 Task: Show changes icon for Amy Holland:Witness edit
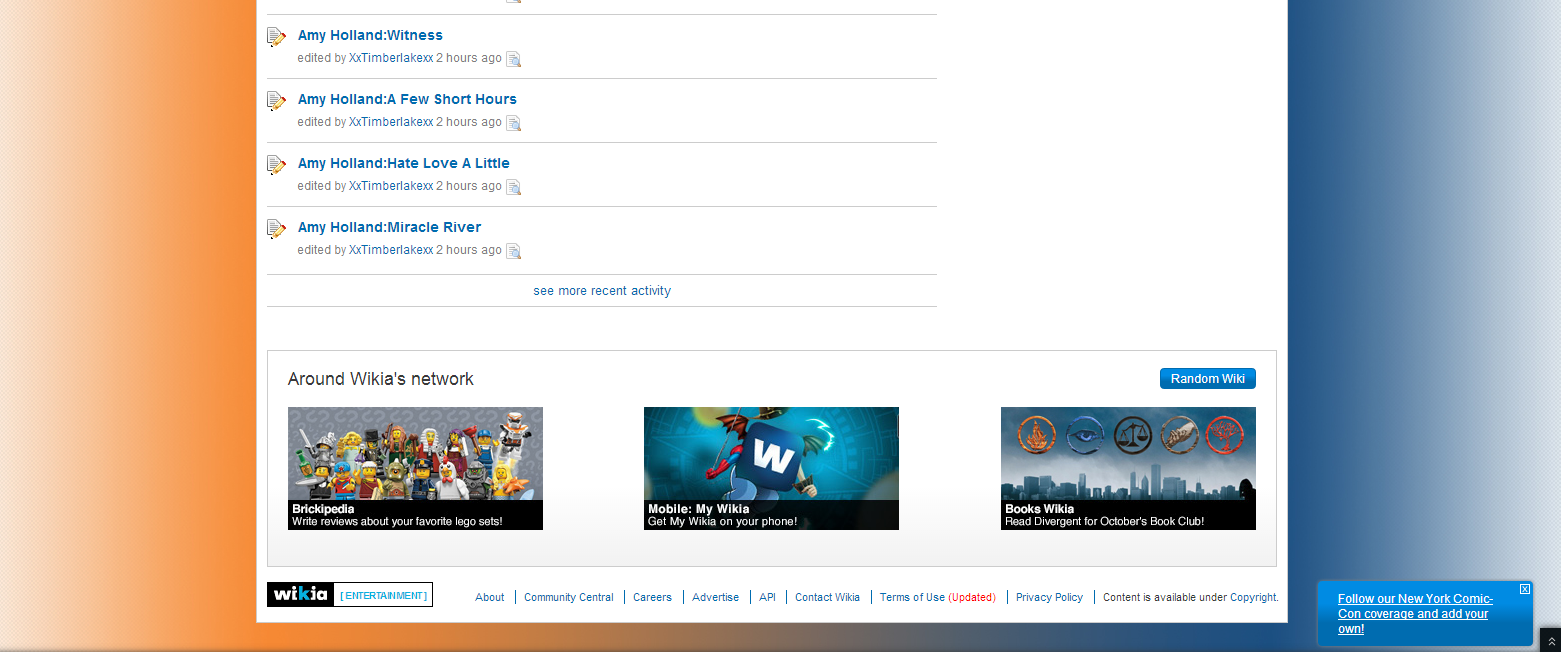[513, 59]
